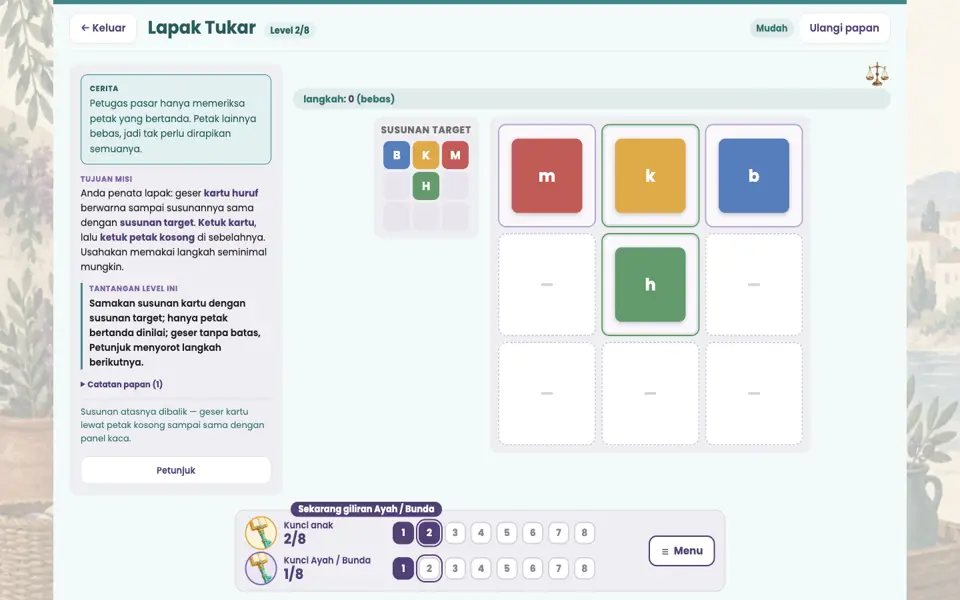The image size is (960, 600).
Task: Click the Mudah difficulty badge
Action: point(771,28)
